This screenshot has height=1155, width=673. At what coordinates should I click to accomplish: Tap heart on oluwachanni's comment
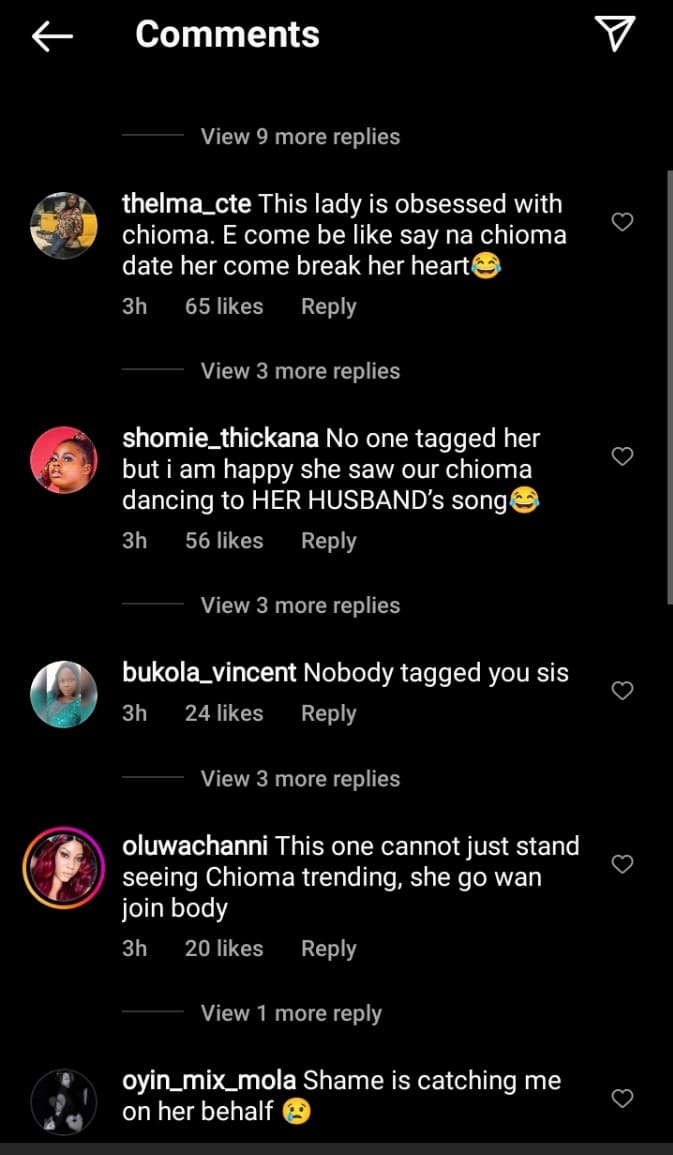tap(622, 864)
